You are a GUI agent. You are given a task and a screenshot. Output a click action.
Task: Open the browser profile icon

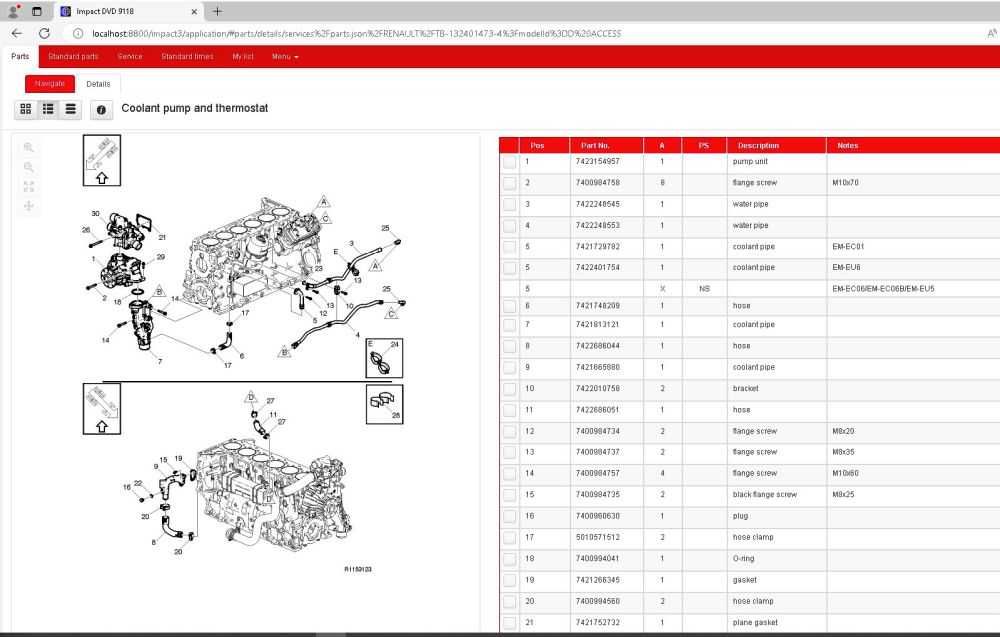point(13,11)
